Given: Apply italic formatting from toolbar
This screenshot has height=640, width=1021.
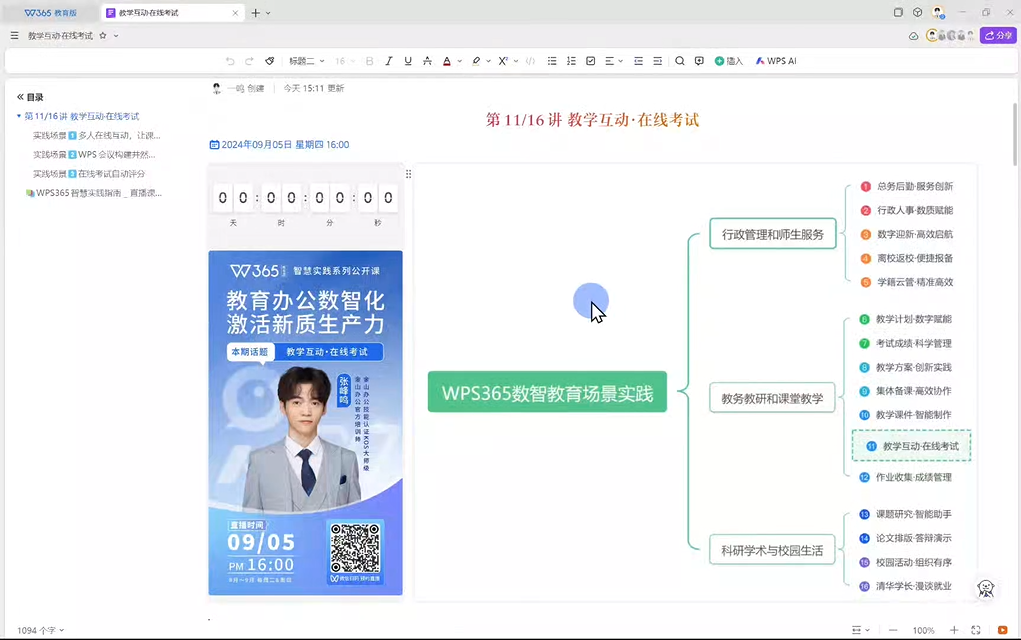Looking at the screenshot, I should pos(389,61).
